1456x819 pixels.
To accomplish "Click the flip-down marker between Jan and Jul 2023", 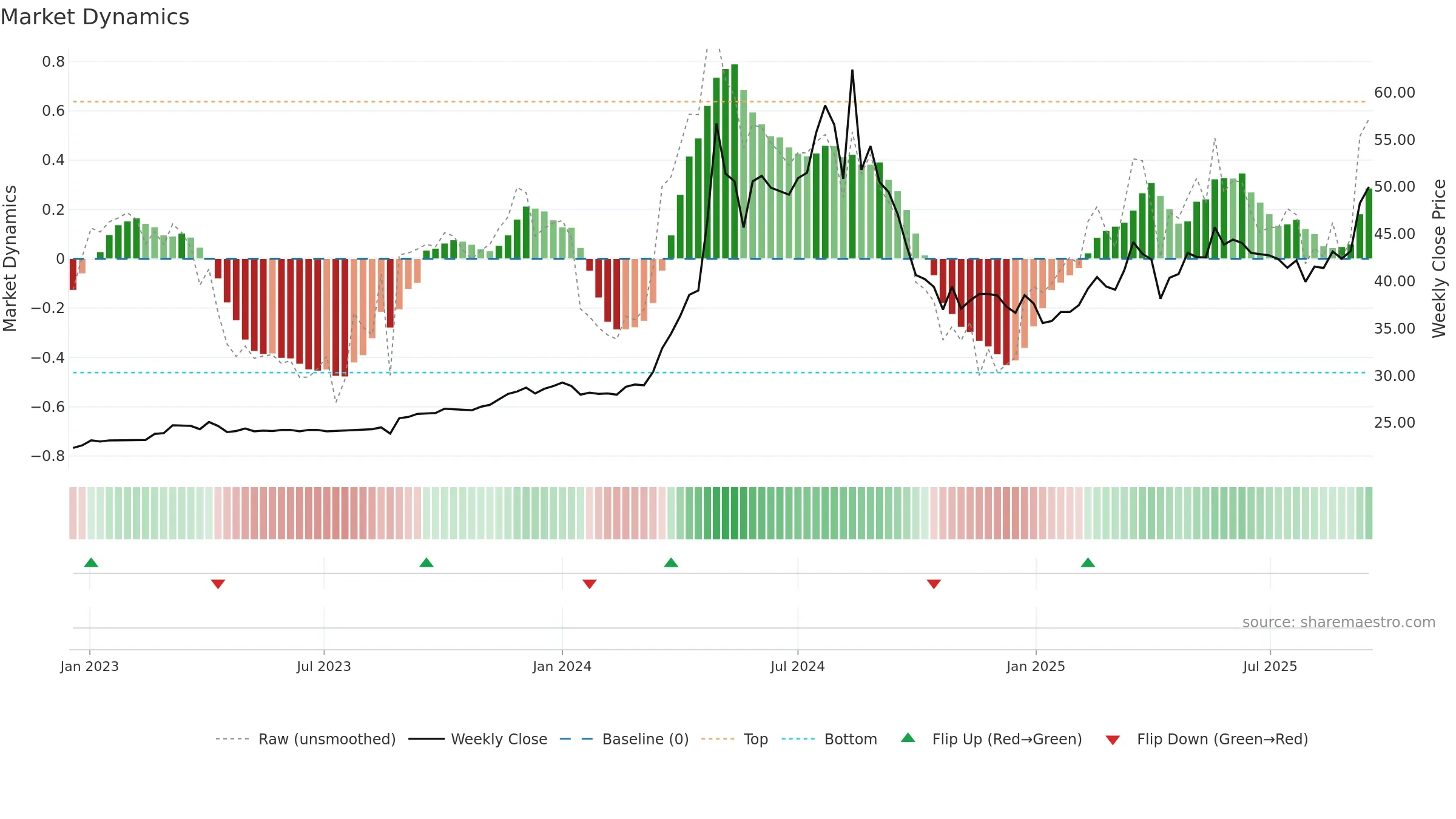I will tap(218, 584).
